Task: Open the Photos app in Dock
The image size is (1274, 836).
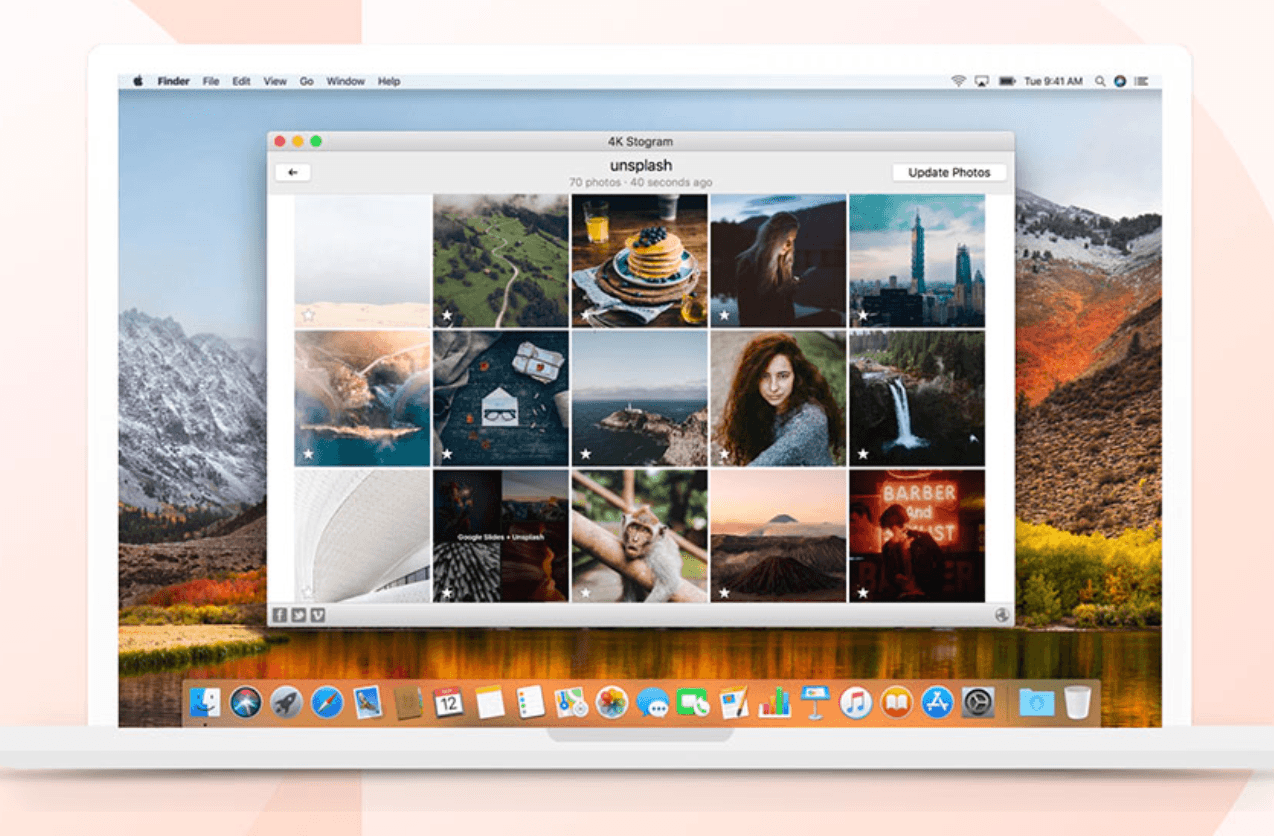Action: click(x=612, y=702)
